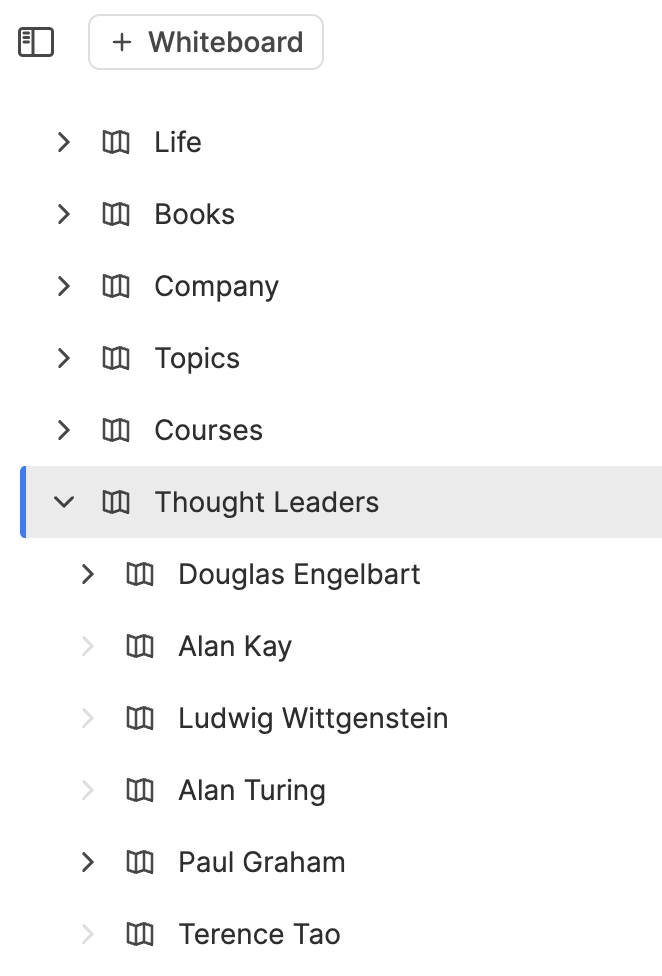Expand the Books notebook chevron
Viewport: 662px width, 976px height.
(64, 214)
